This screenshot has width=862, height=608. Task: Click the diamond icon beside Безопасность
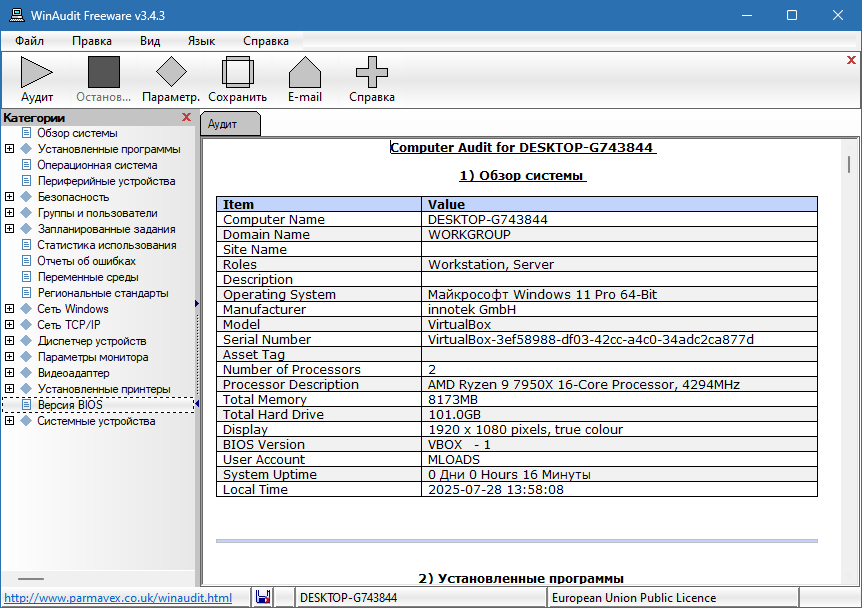point(26,196)
